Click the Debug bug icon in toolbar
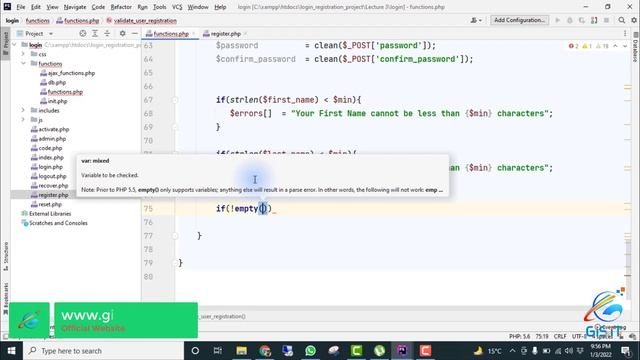 570,20
